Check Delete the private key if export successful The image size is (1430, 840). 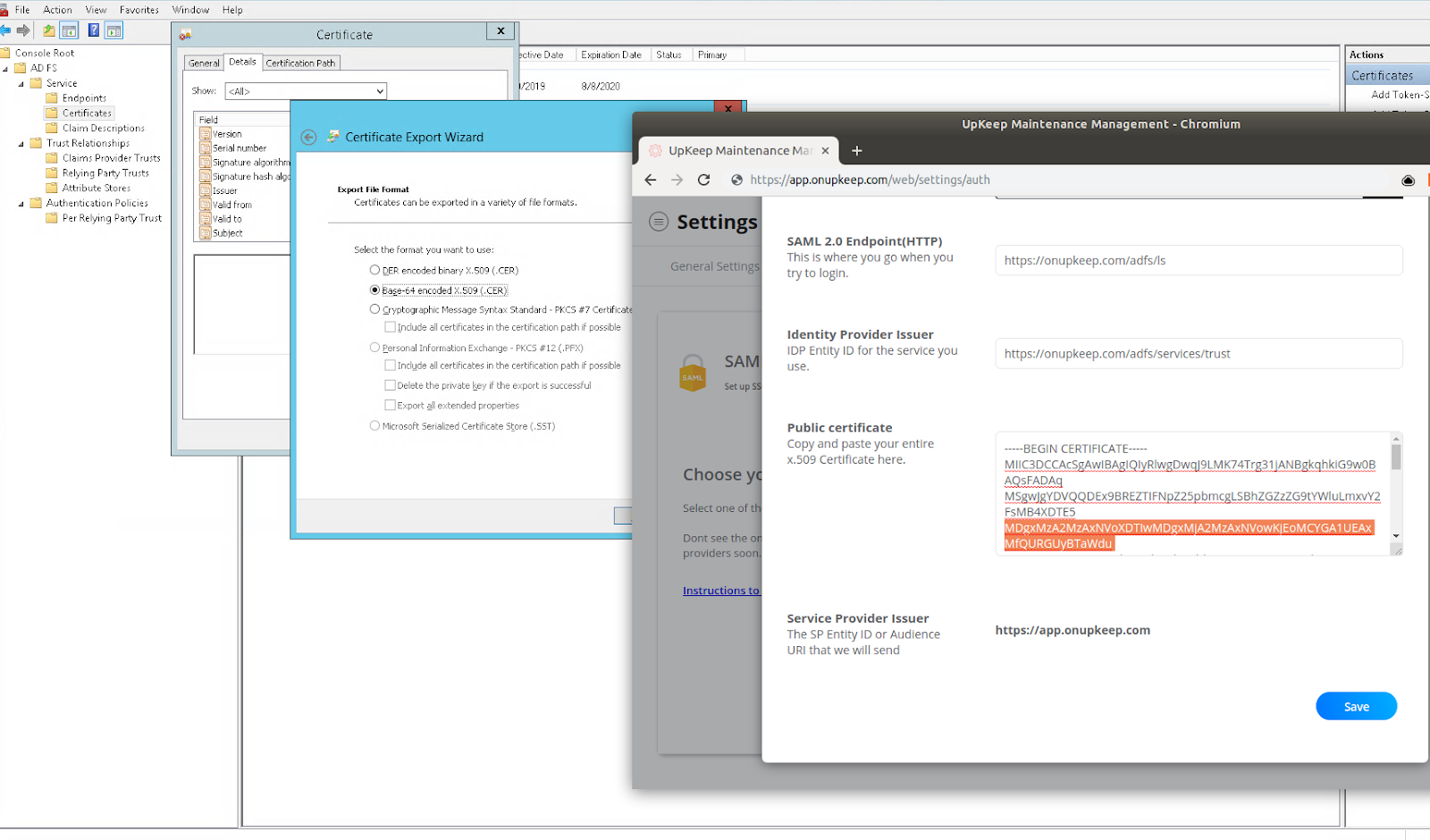tap(390, 385)
